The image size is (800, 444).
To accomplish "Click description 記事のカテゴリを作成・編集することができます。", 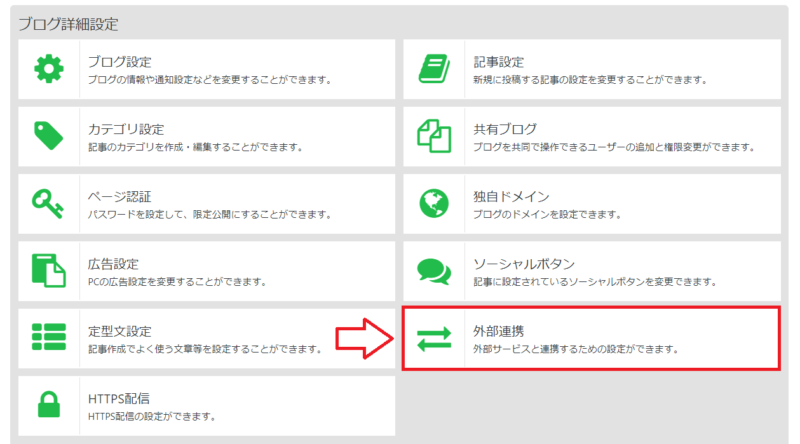I will pyautogui.click(x=195, y=147).
